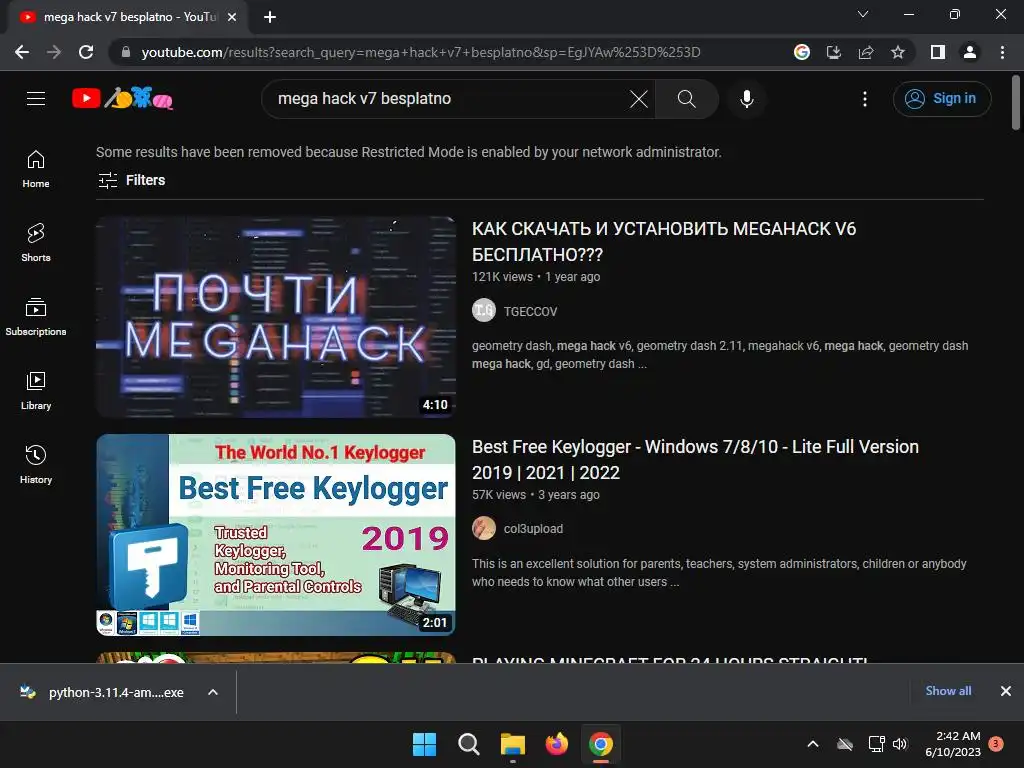The width and height of the screenshot is (1024, 768).
Task: Open Library in the sidebar
Action: [x=36, y=390]
